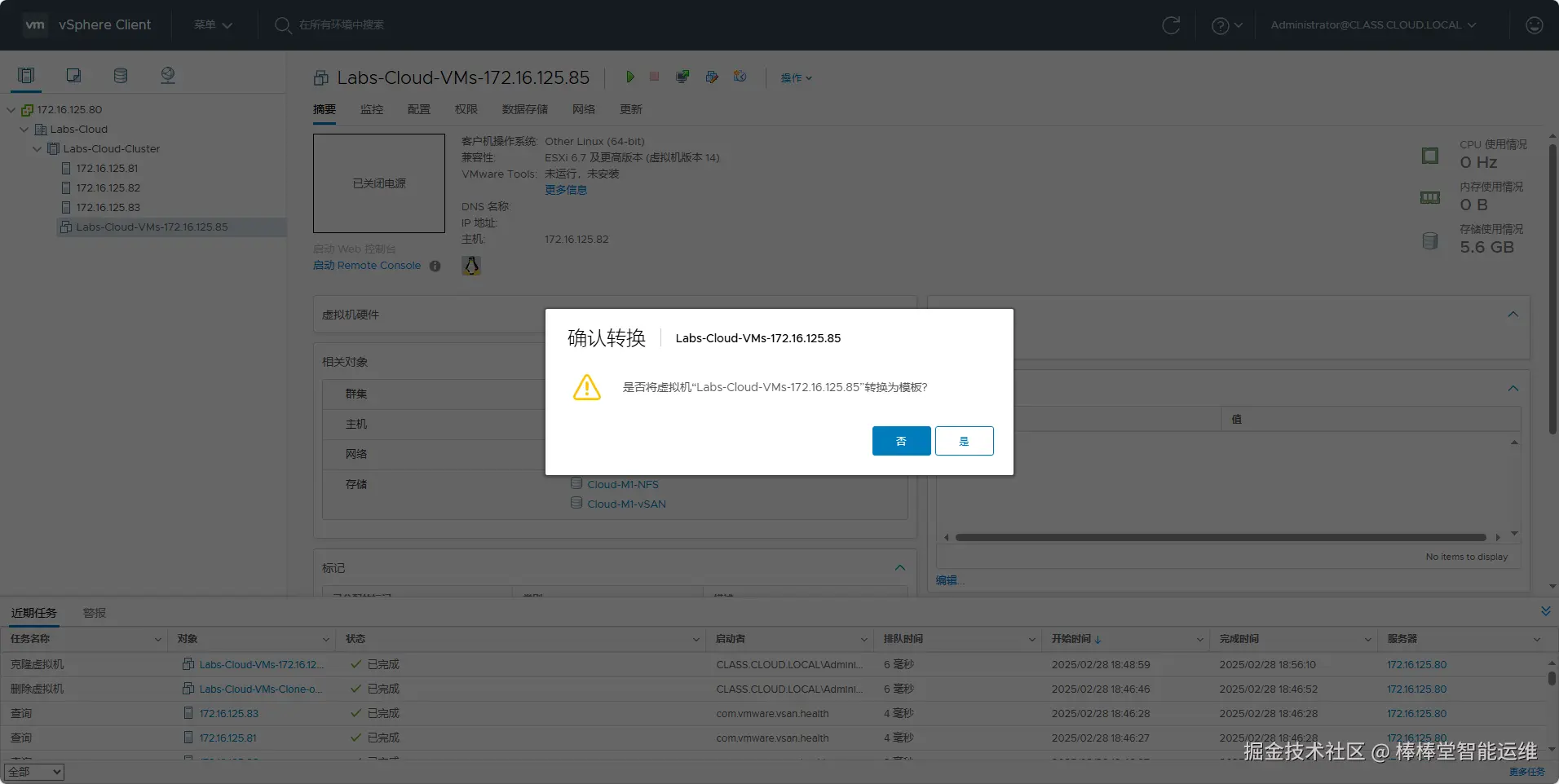Click the Cloud-M1-vSAN datastore icon
Viewport: 1559px width, 784px height.
coord(576,504)
